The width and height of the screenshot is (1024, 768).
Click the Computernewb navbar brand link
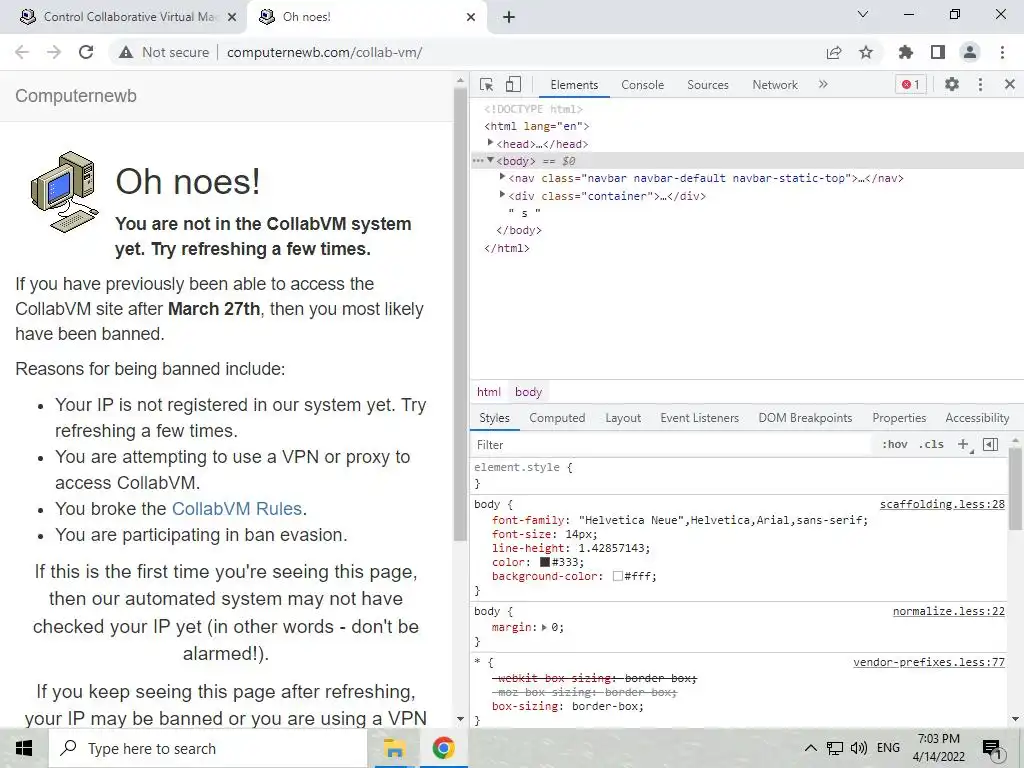click(x=76, y=96)
